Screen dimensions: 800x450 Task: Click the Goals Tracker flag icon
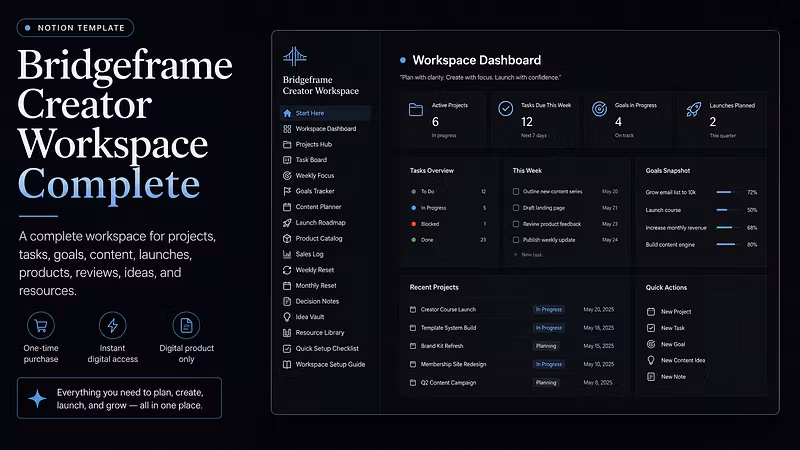pyautogui.click(x=287, y=191)
